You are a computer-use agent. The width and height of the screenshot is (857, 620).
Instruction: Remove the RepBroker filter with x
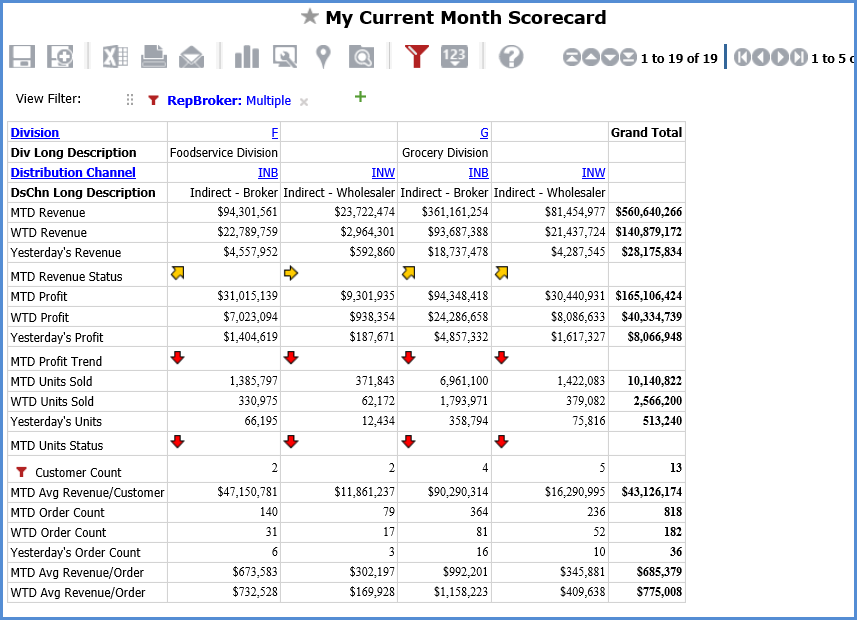click(304, 102)
